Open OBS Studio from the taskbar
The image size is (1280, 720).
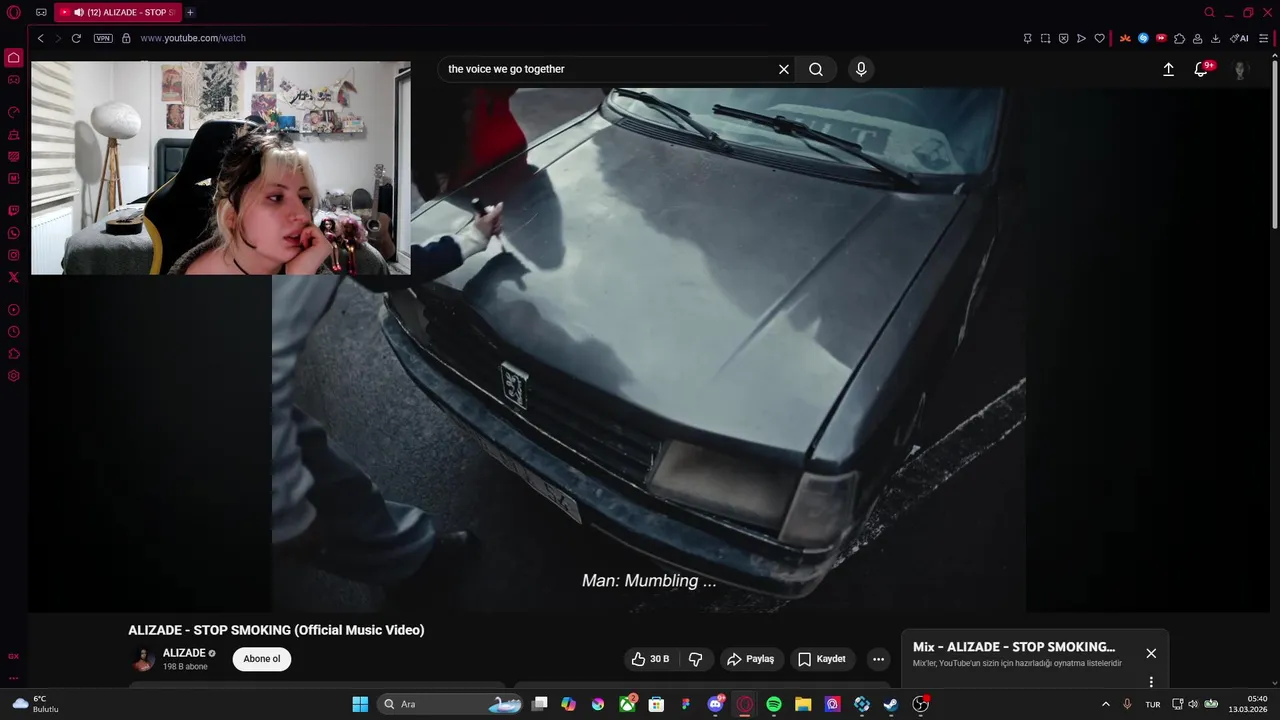920,704
